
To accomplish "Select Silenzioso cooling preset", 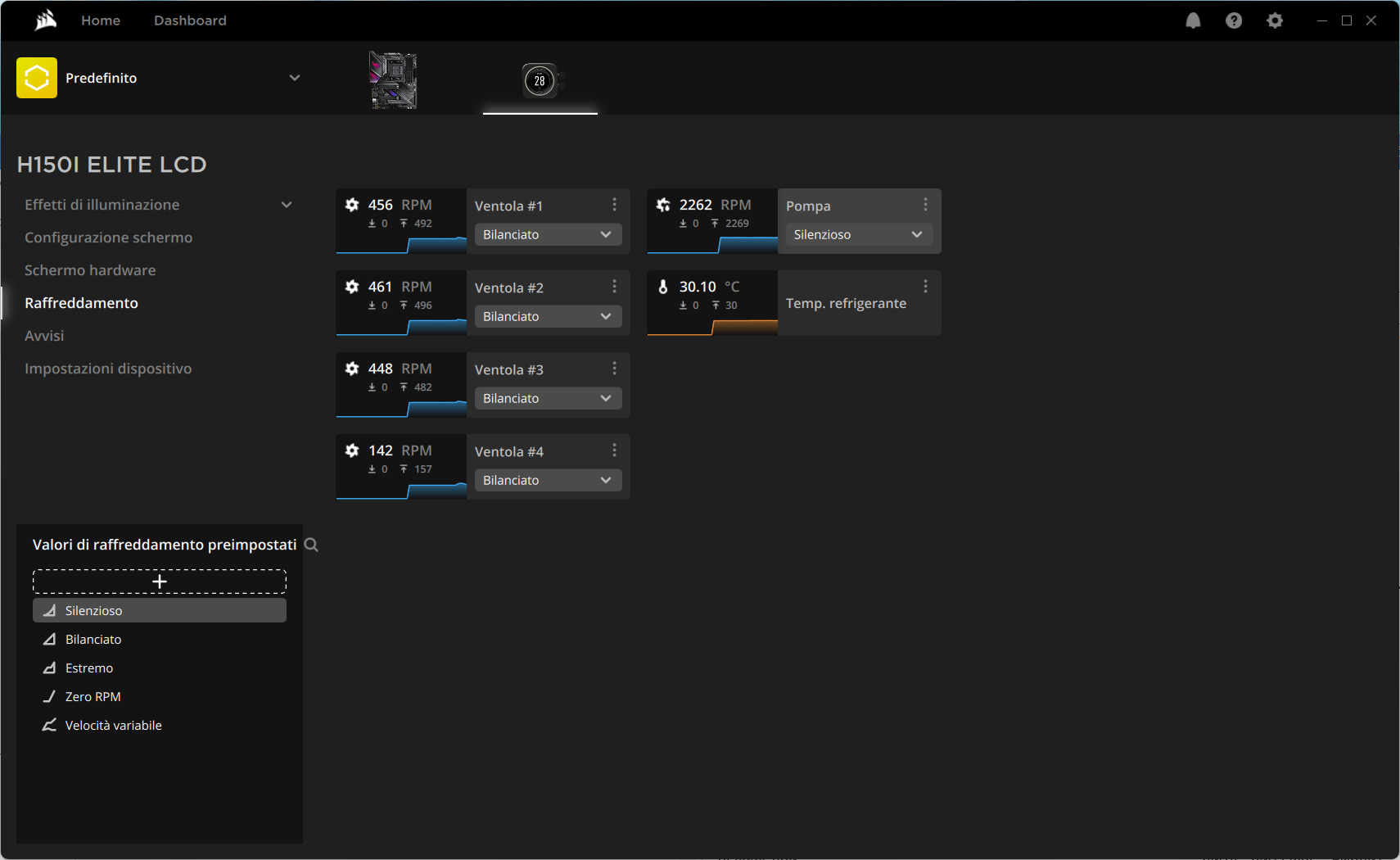I will click(160, 610).
